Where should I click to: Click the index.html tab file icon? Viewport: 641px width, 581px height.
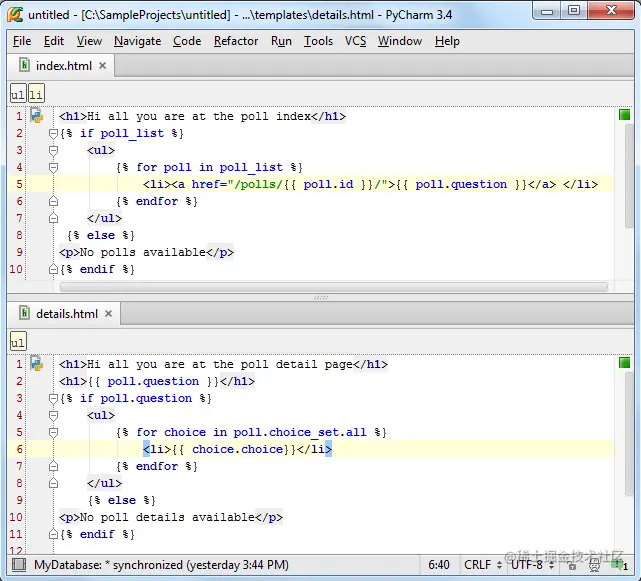(x=25, y=65)
